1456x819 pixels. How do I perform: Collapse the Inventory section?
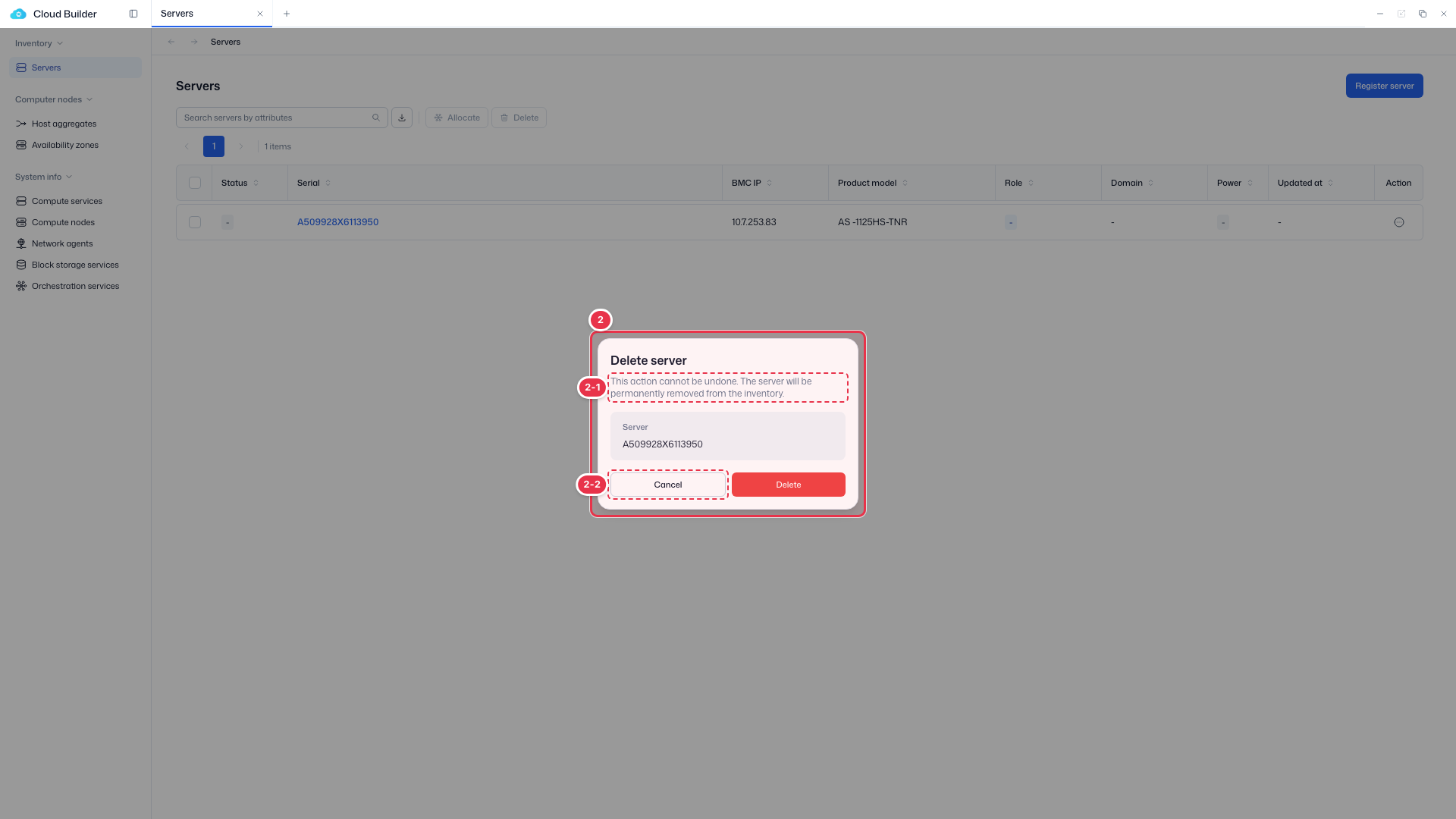pyautogui.click(x=39, y=43)
